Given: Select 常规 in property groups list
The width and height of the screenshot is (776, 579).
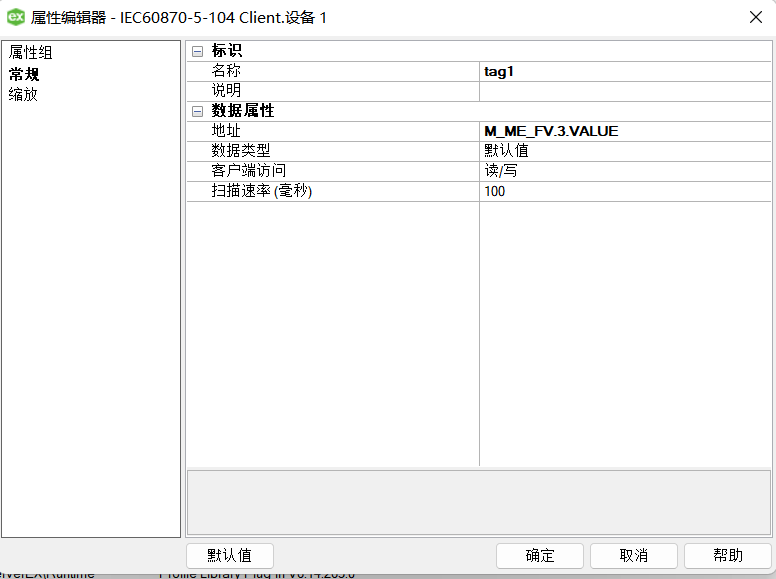Looking at the screenshot, I should point(24,73).
